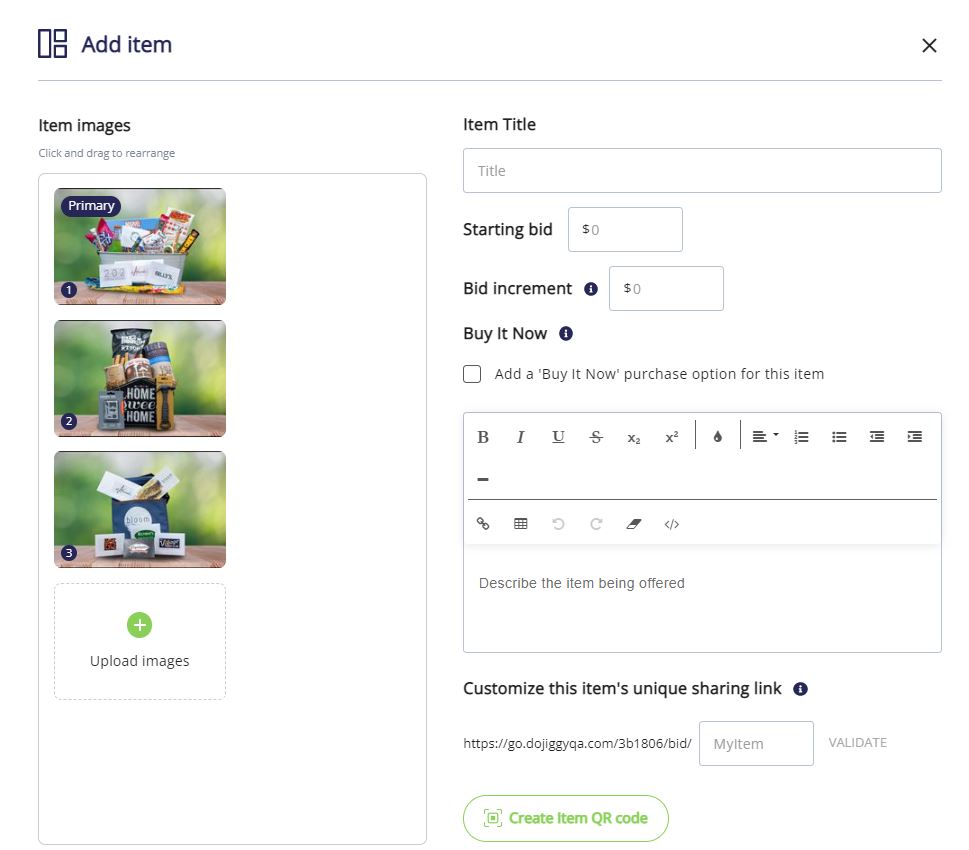Select the third bloom bag image thumbnail
The height and width of the screenshot is (850, 969).
pos(140,509)
